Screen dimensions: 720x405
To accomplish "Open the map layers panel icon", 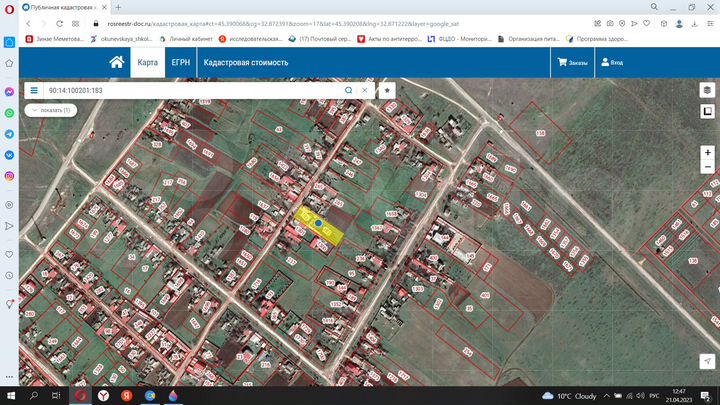I will [707, 89].
